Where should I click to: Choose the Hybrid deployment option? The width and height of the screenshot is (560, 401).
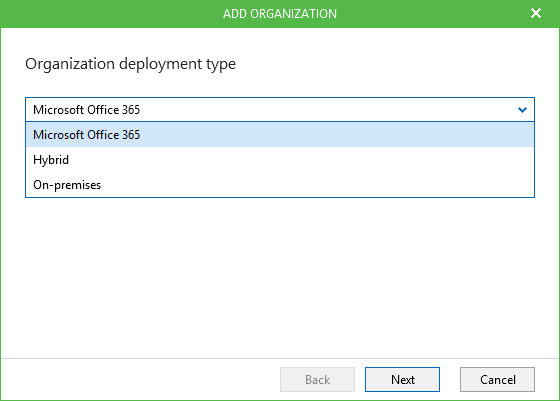280,160
